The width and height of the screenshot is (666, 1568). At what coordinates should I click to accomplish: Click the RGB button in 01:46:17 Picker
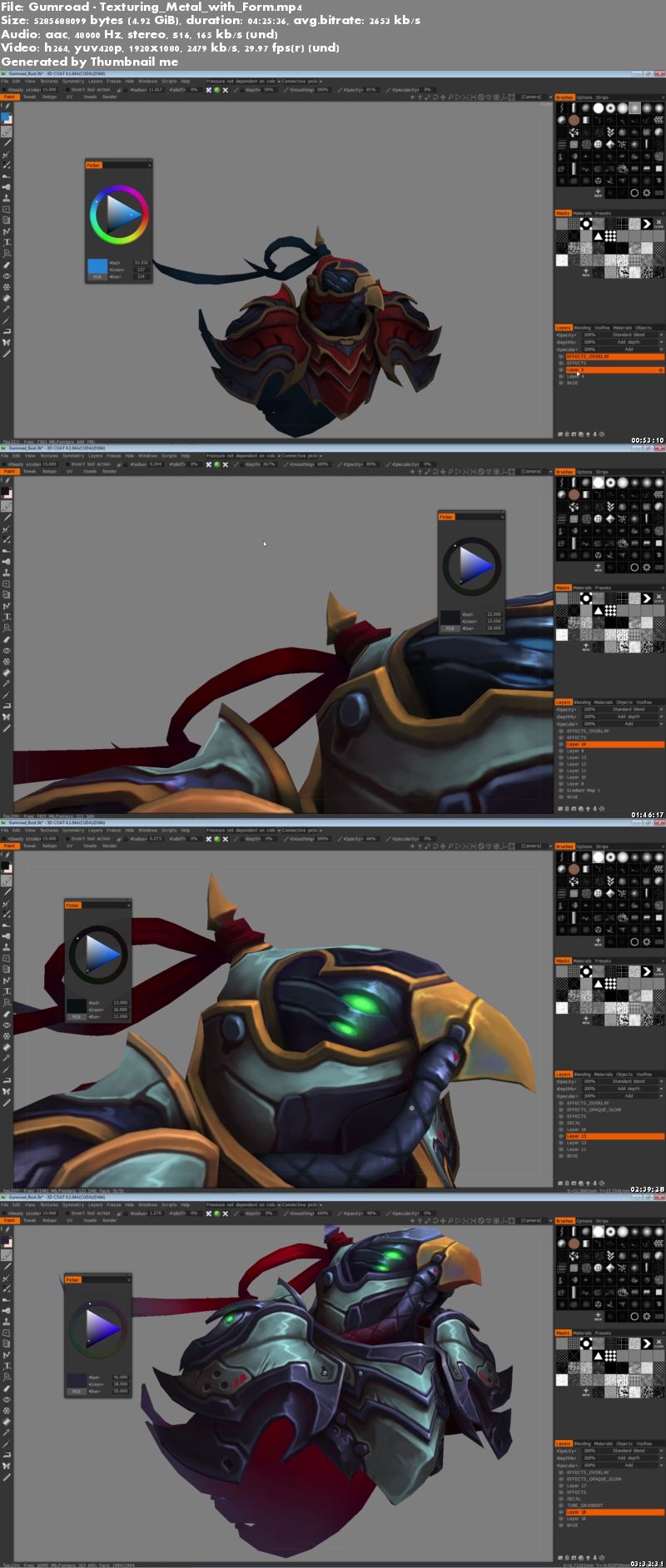pos(450,628)
